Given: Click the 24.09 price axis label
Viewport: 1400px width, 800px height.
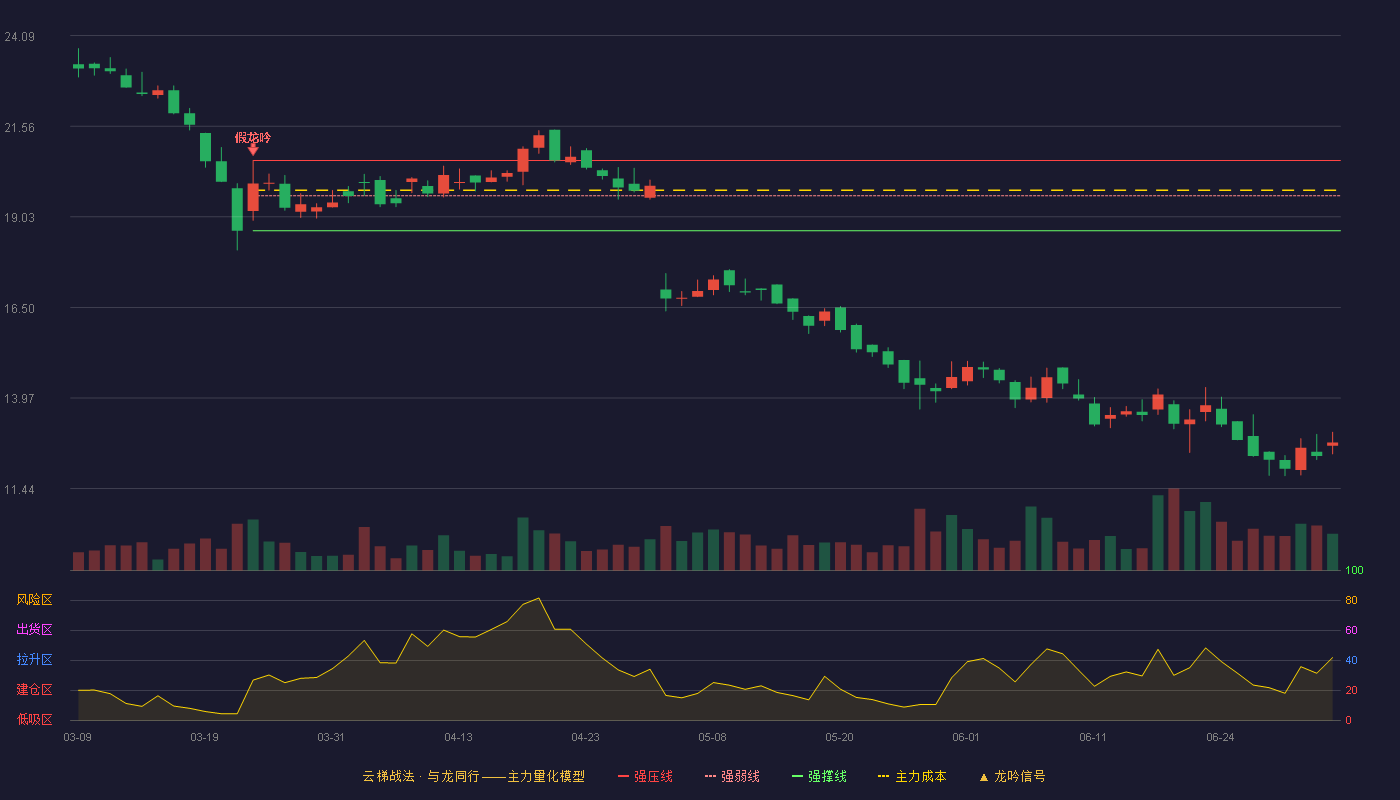Looking at the screenshot, I should click(x=20, y=37).
